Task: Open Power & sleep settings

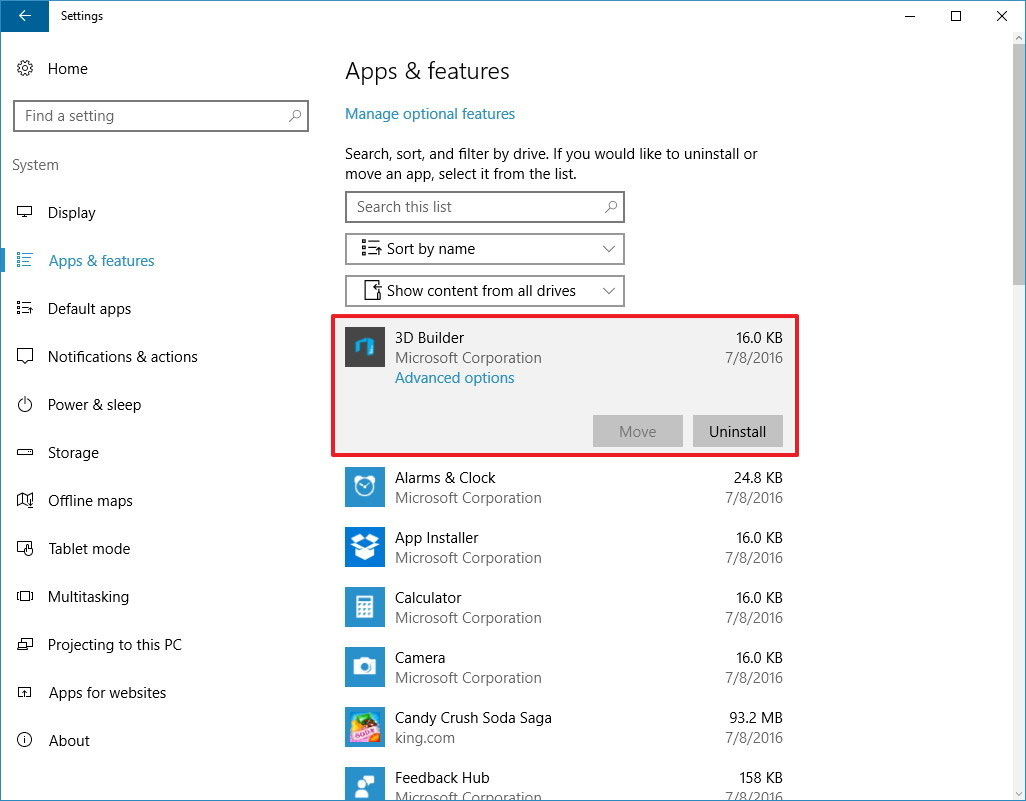Action: [x=94, y=405]
